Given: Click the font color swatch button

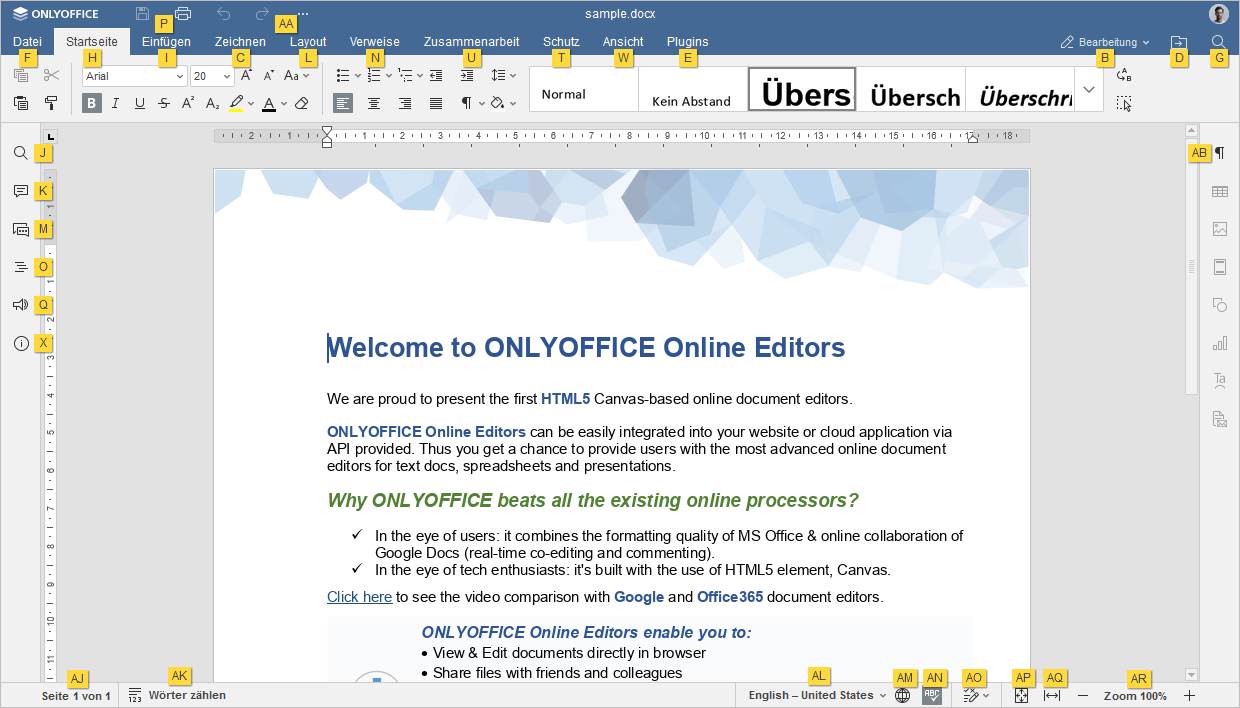Looking at the screenshot, I should pos(269,103).
